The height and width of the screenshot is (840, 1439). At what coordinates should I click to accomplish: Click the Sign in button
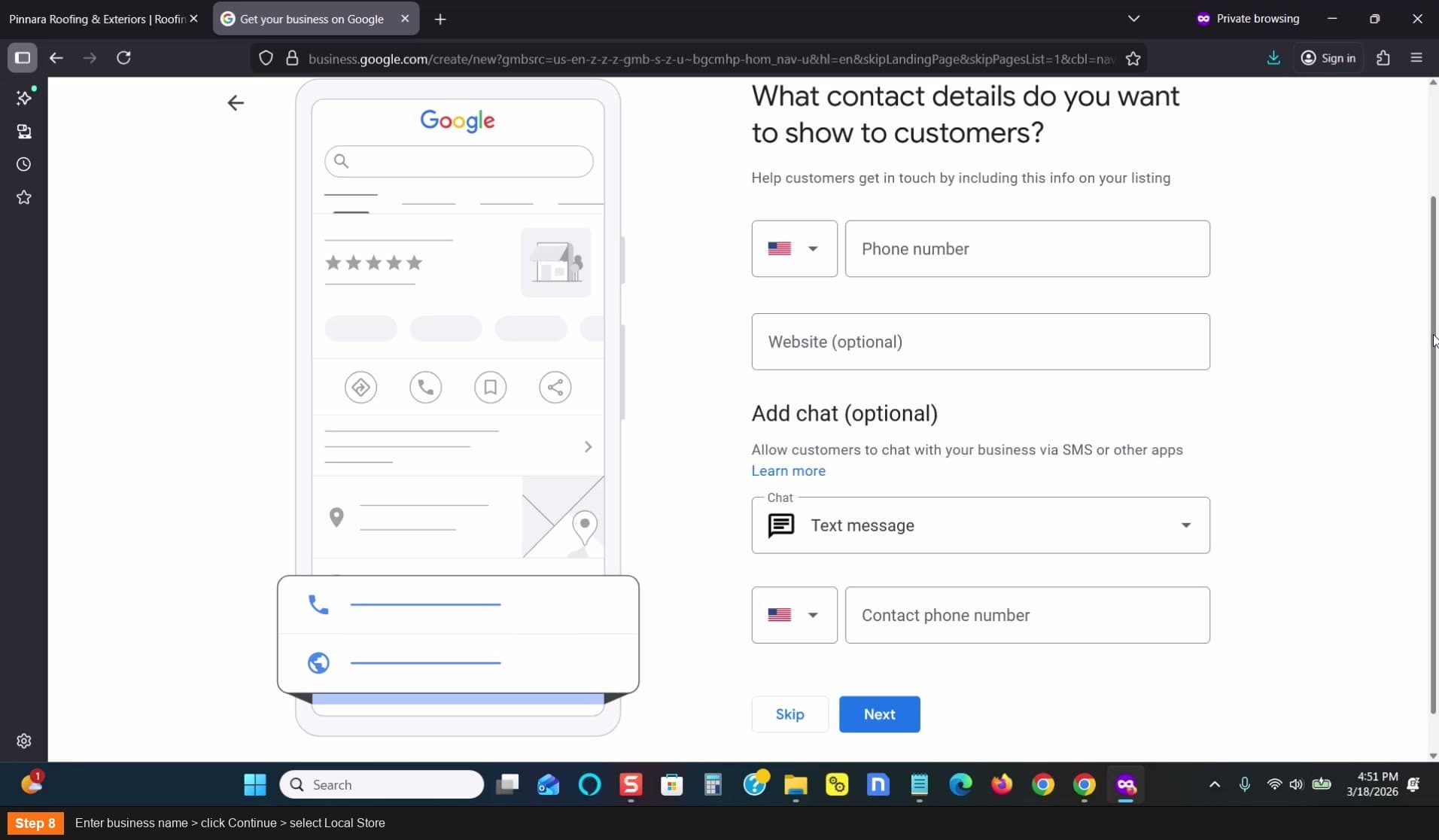(1328, 58)
